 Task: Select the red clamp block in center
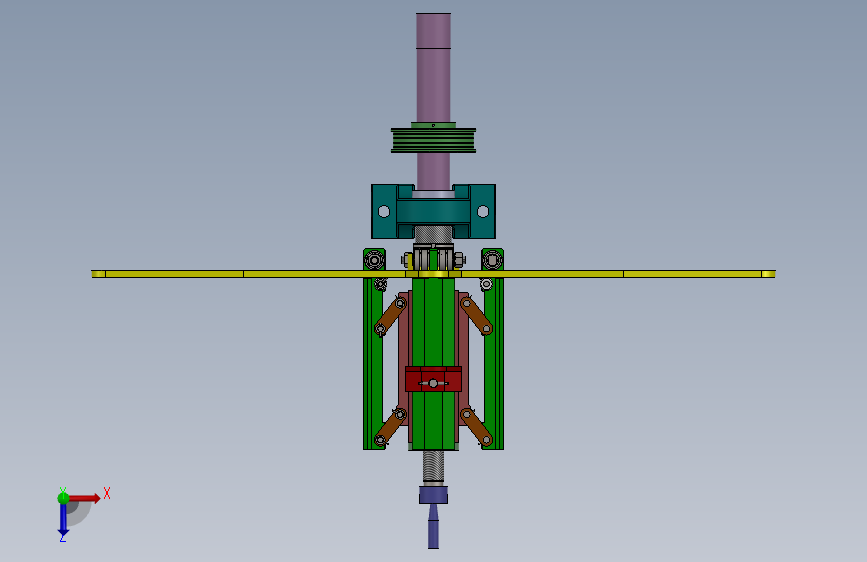point(434,379)
